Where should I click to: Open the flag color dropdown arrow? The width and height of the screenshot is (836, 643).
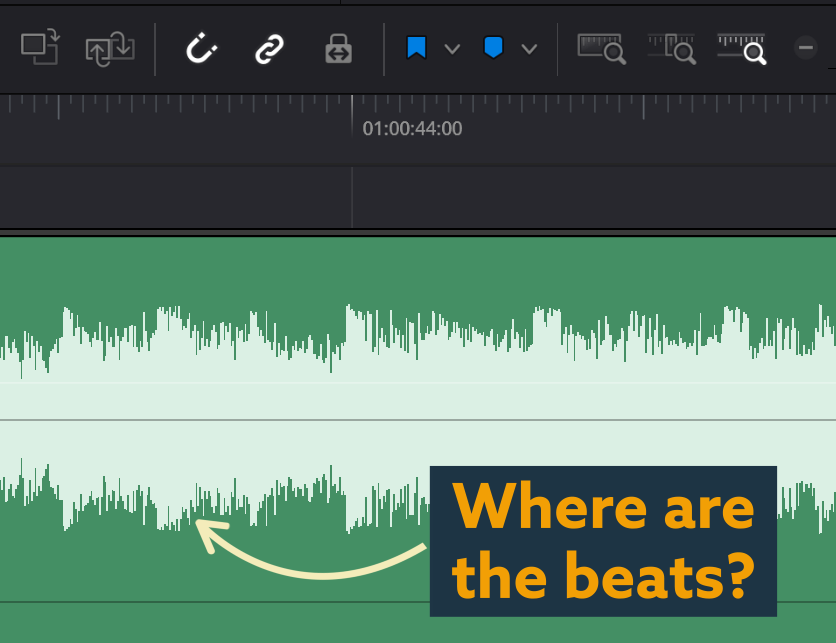(452, 49)
